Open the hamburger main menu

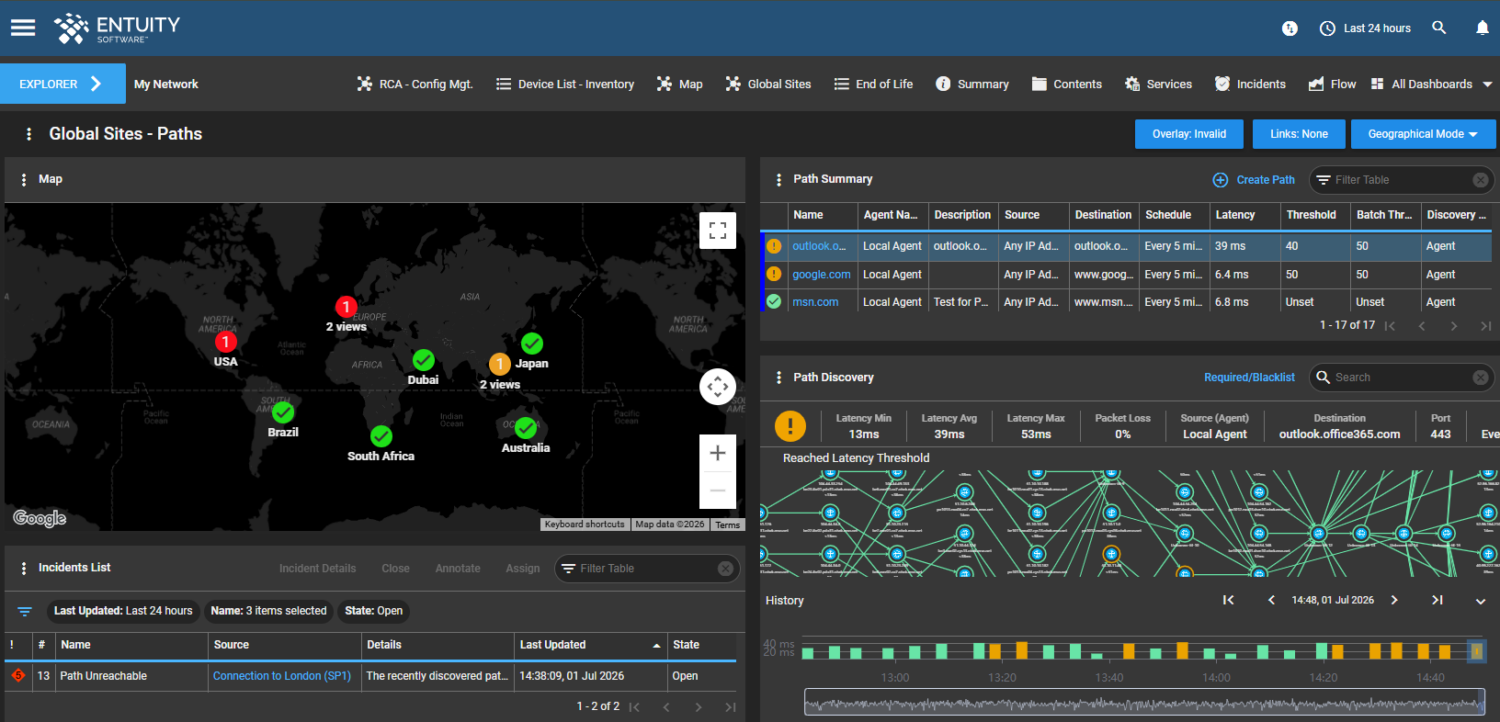23,28
